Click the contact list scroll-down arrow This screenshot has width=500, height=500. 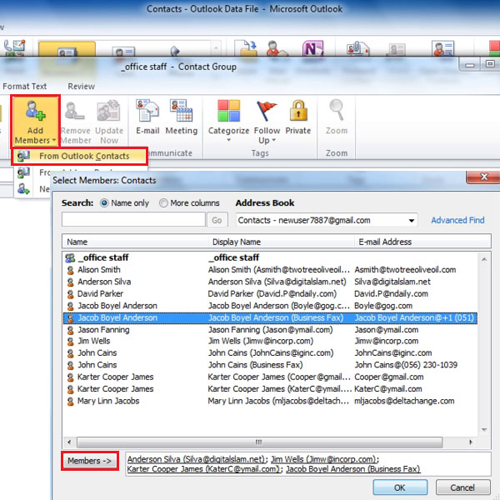tap(484, 429)
